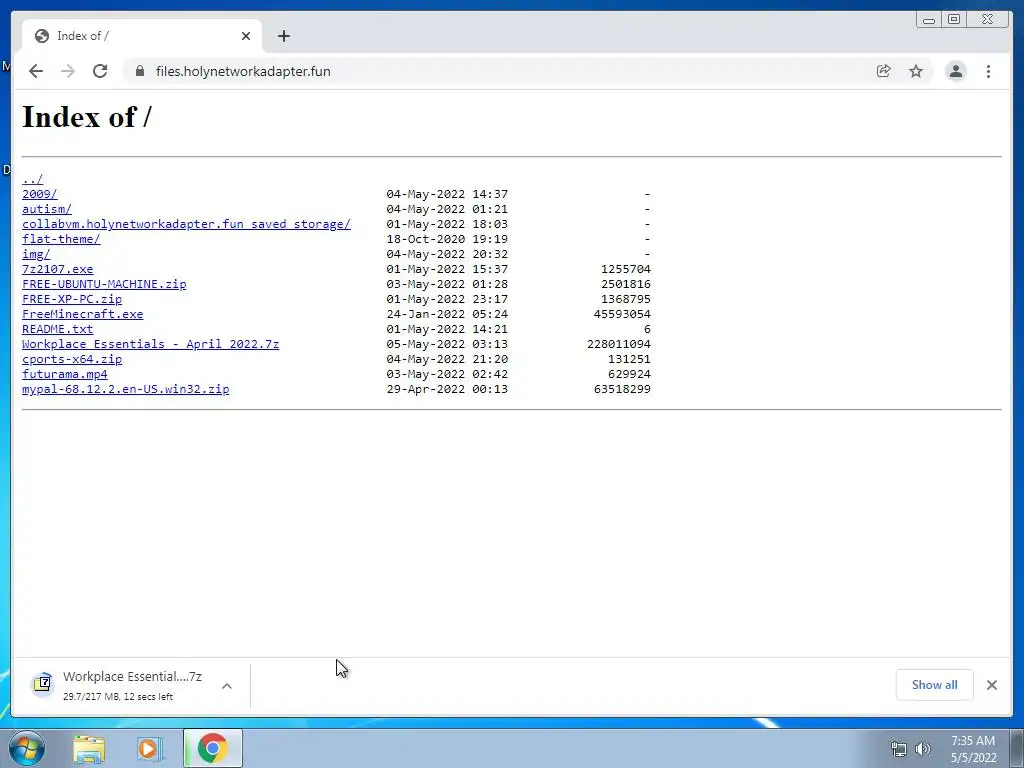Bookmark this page with the star icon
This screenshot has width=1024, height=768.
(916, 71)
